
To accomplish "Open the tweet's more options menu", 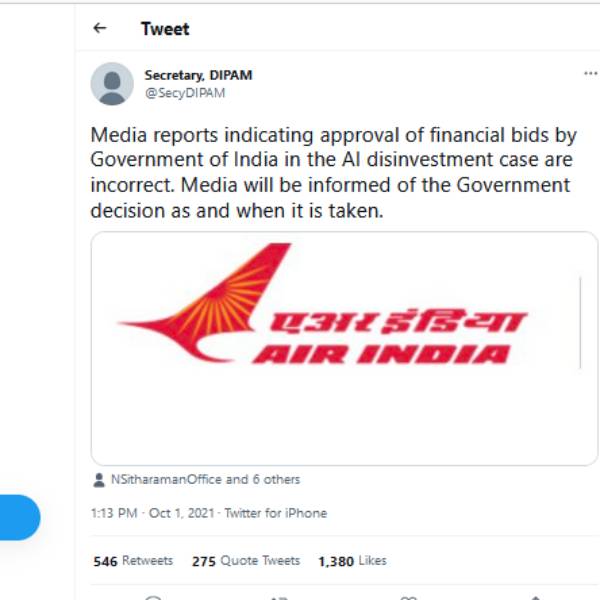I will click(x=590, y=74).
